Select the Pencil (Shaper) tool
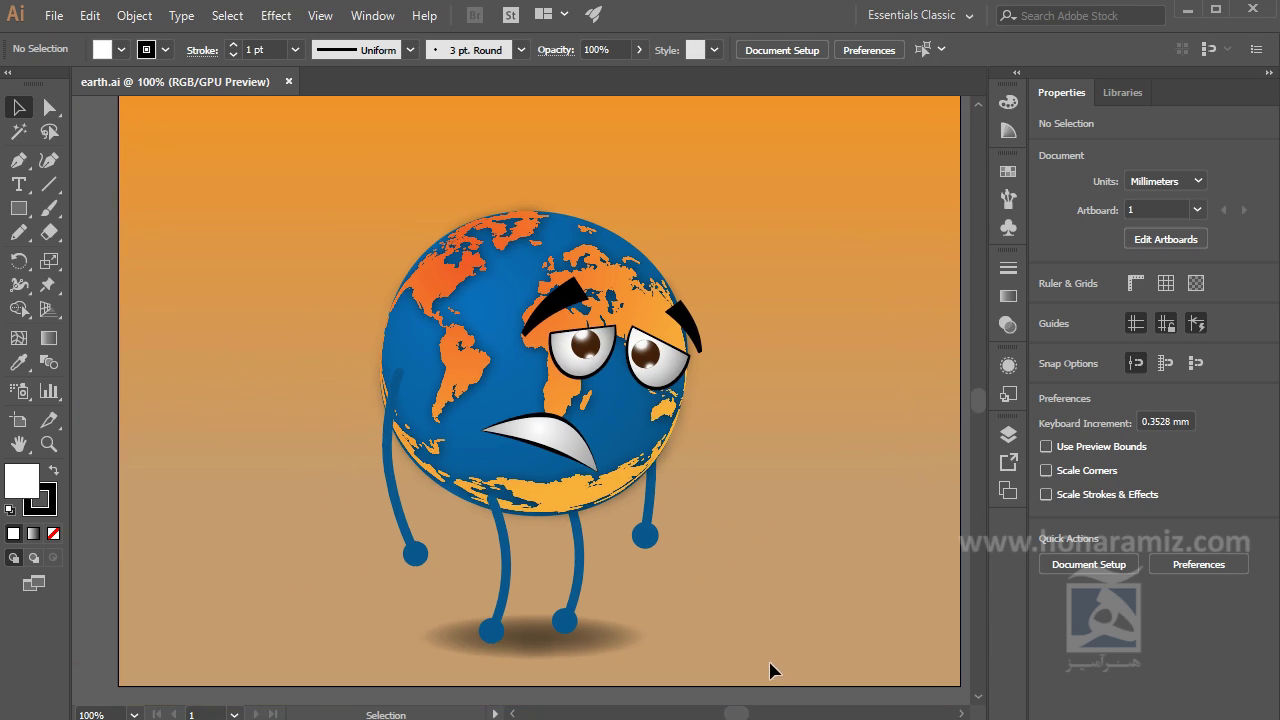 pos(19,233)
